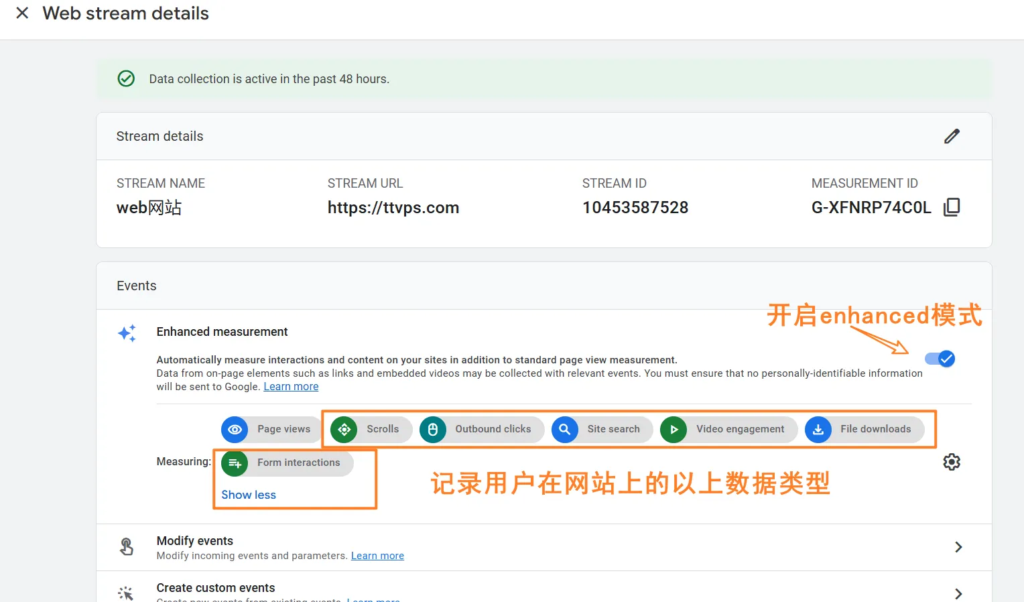The image size is (1024, 602).
Task: Open the Modify events row title
Action: coord(195,541)
